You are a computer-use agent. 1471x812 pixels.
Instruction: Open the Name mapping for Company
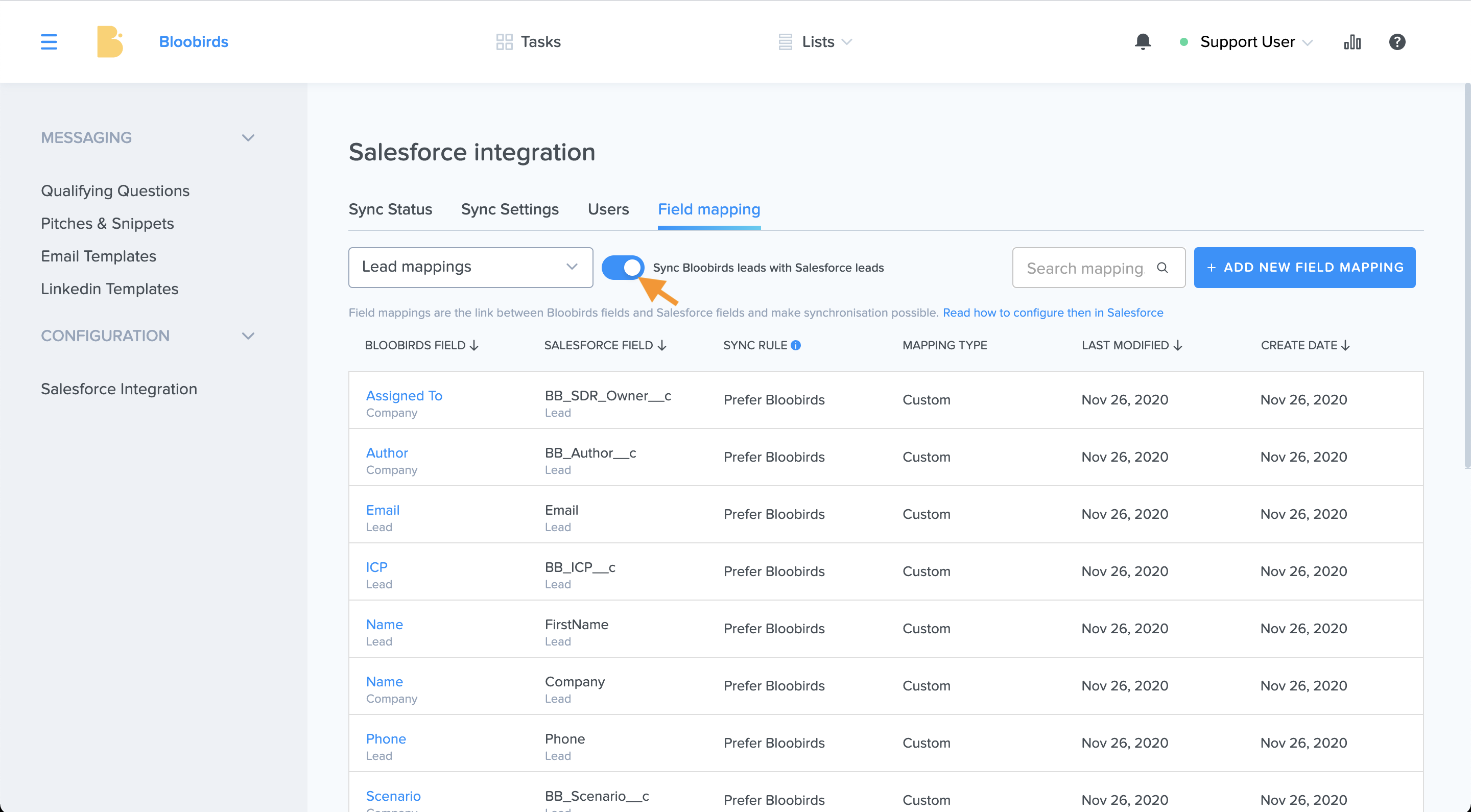click(x=384, y=681)
